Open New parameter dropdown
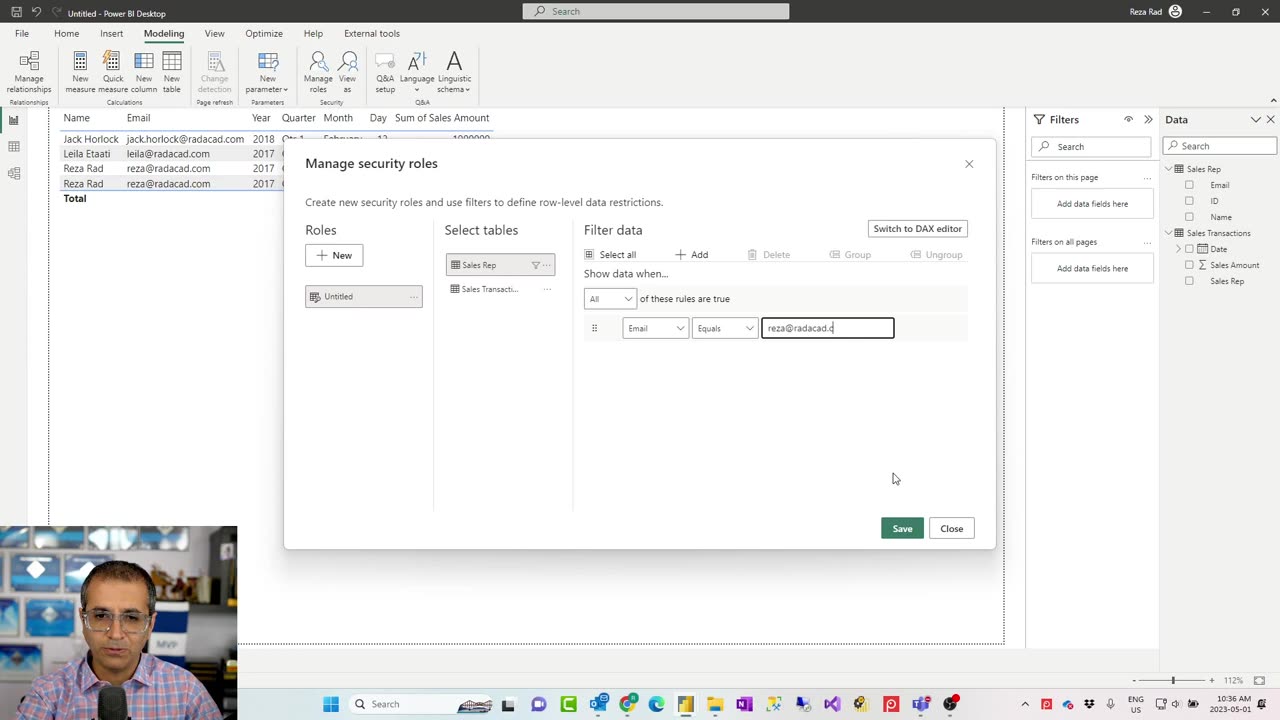1280x720 pixels. [268, 72]
